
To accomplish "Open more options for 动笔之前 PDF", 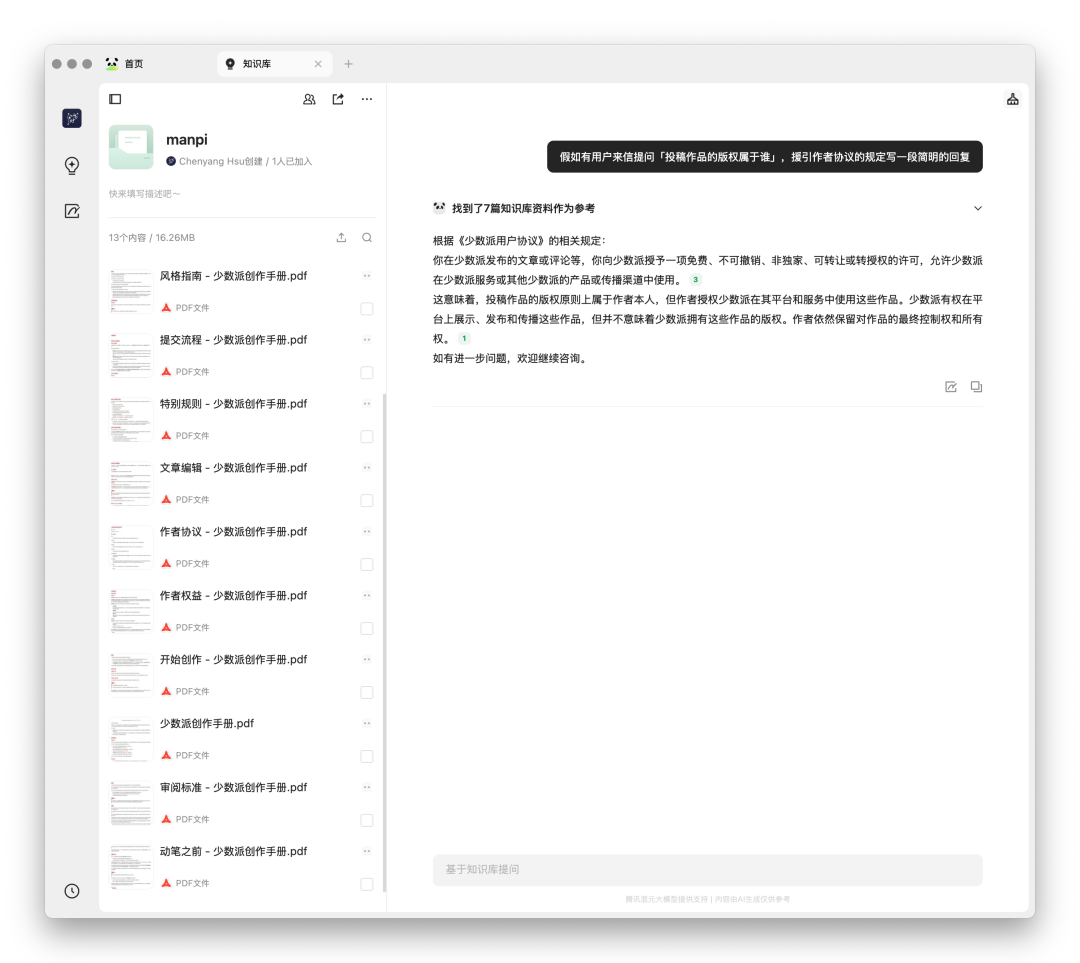I will tap(367, 851).
